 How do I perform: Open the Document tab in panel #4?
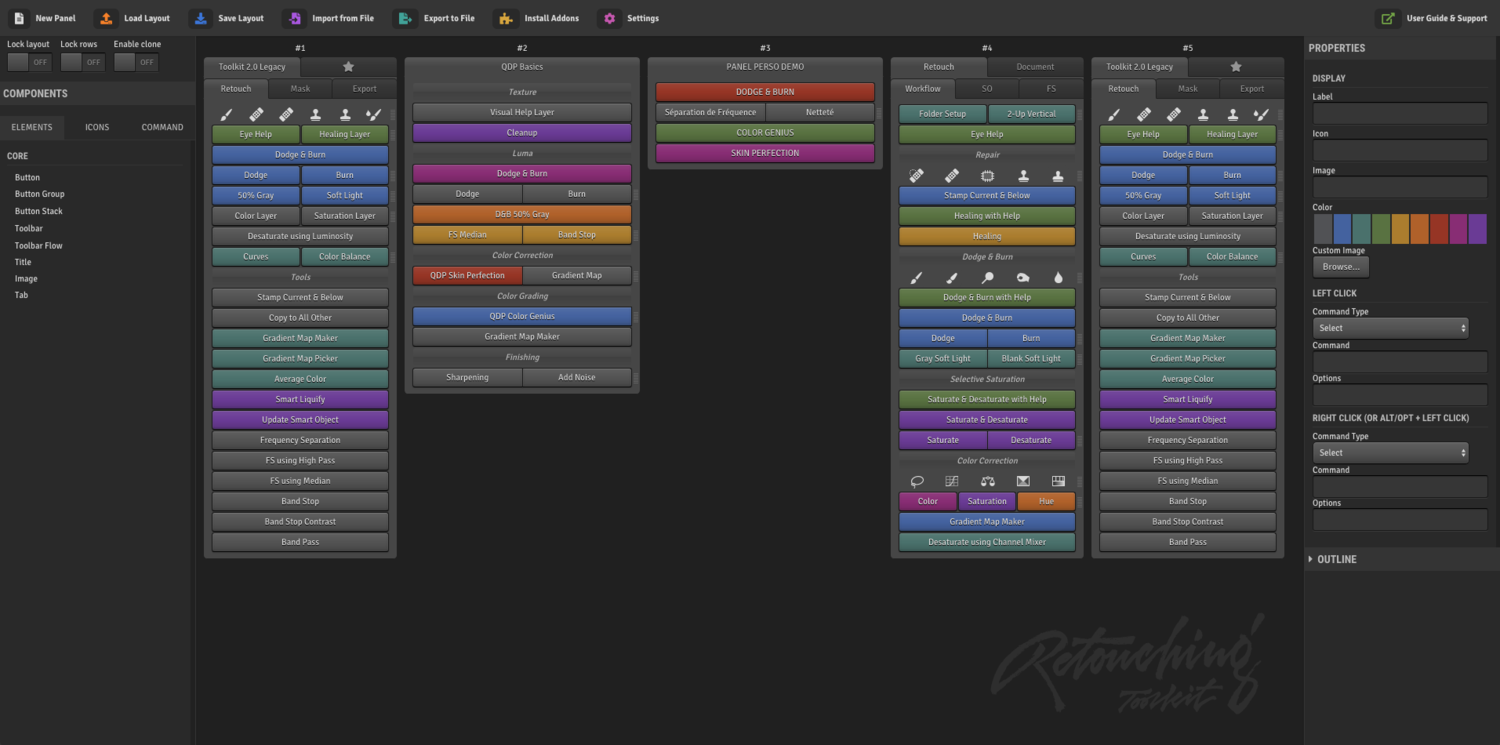pyautogui.click(x=1035, y=67)
